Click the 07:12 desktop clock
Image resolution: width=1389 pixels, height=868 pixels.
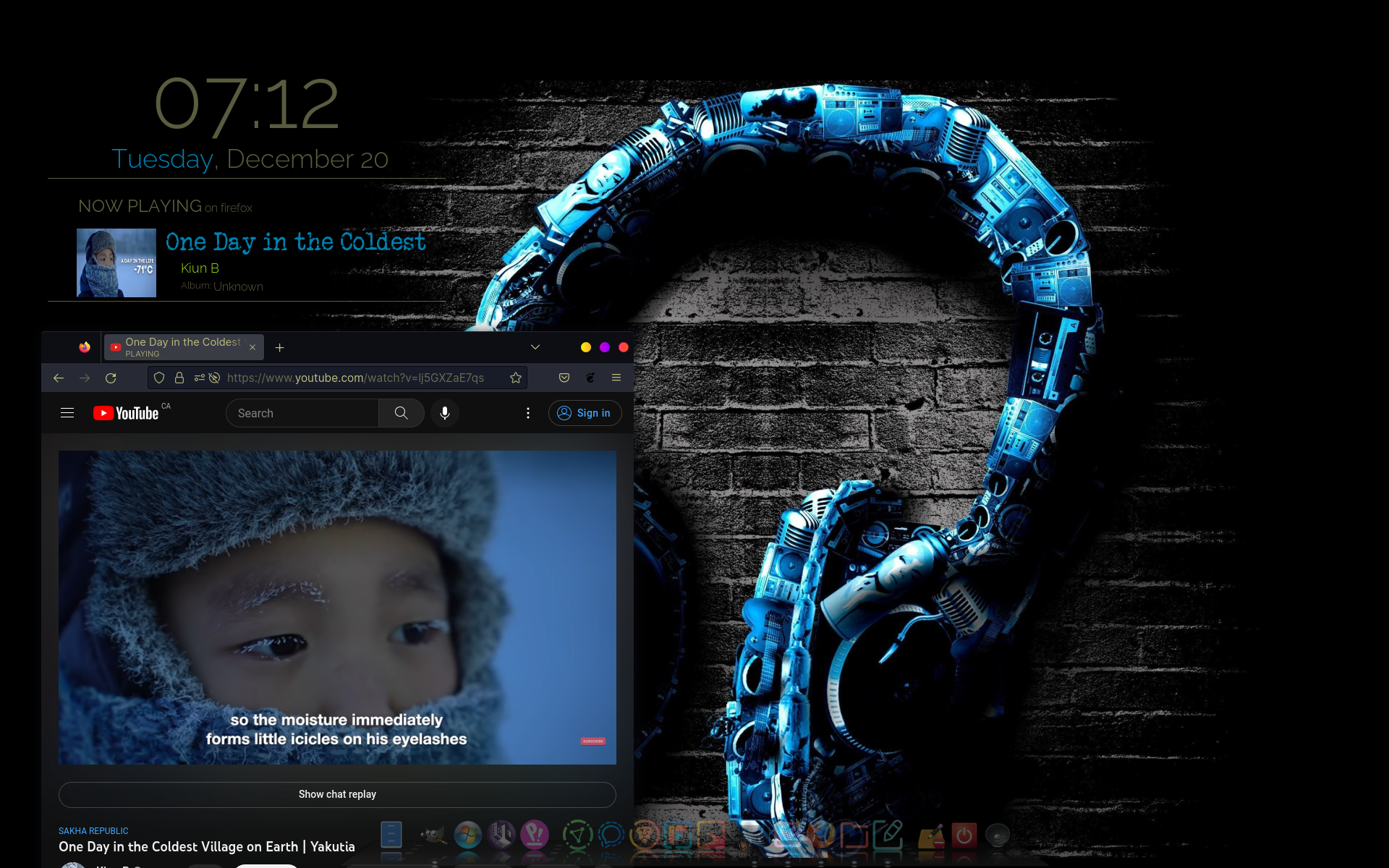(247, 105)
